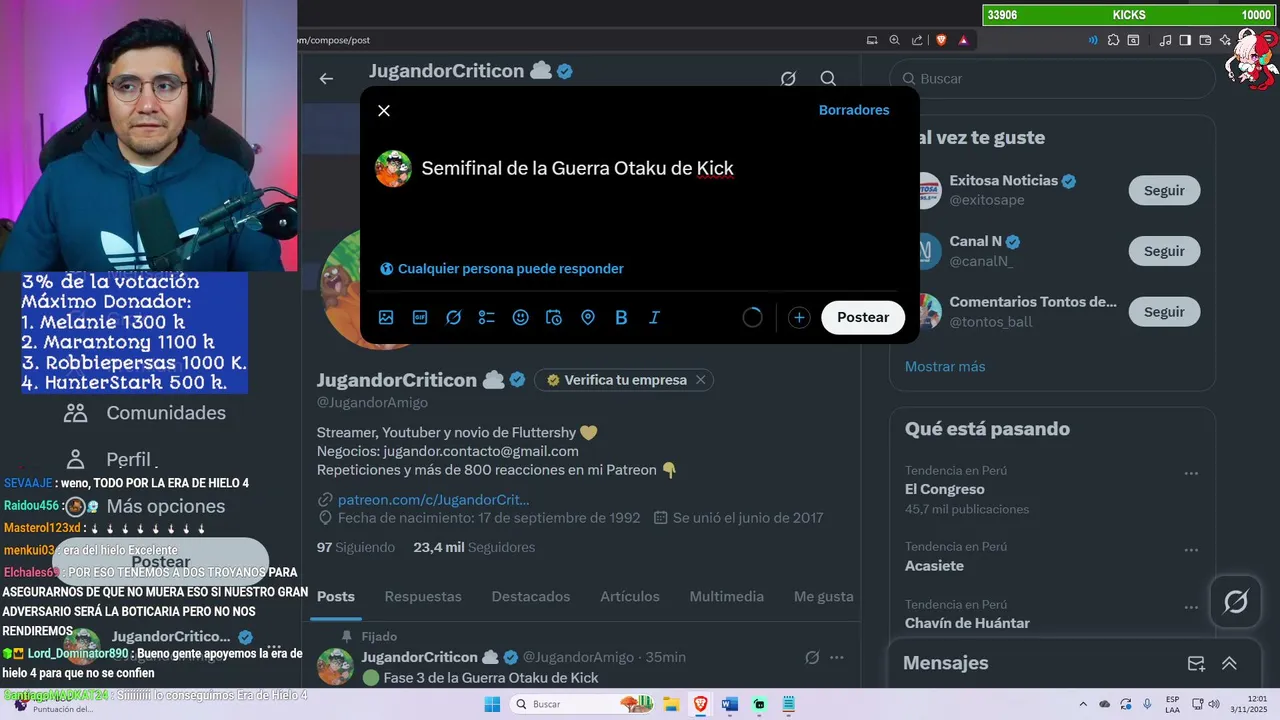Open the patreon.com profile link
1280x720 pixels.
pos(433,499)
